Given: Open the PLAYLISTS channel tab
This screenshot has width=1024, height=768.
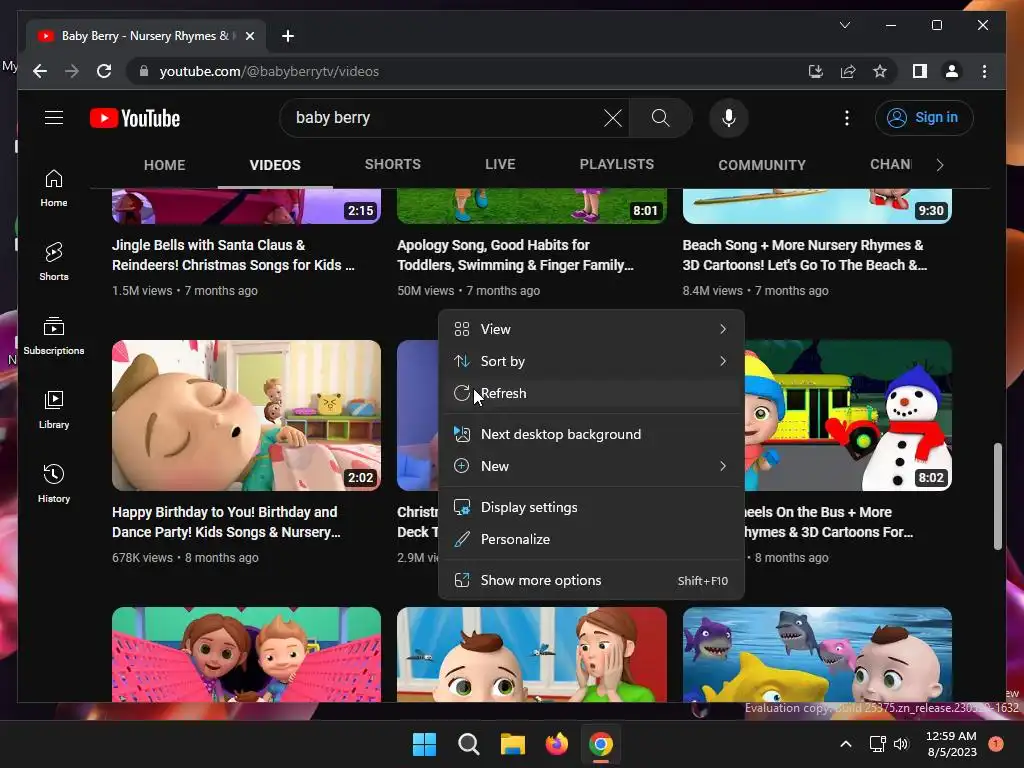Looking at the screenshot, I should [616, 165].
